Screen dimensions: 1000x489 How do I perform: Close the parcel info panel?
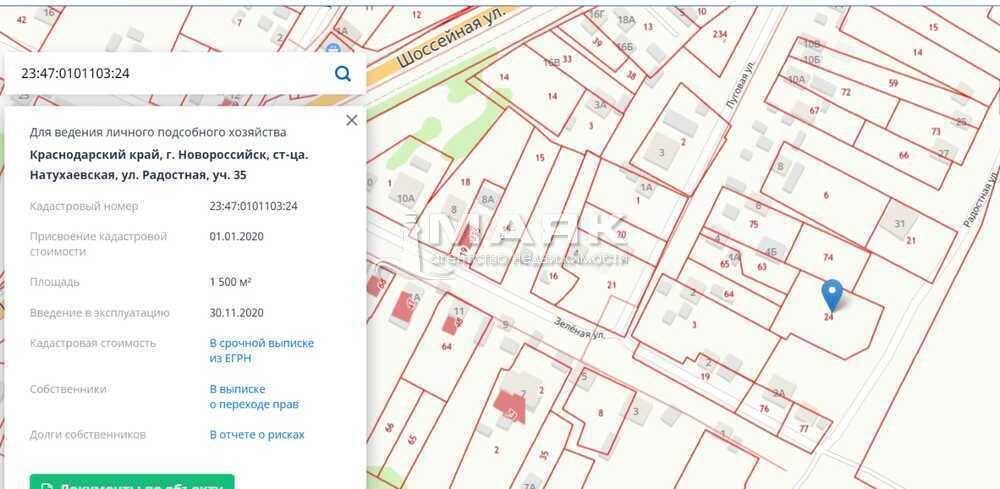coord(351,120)
